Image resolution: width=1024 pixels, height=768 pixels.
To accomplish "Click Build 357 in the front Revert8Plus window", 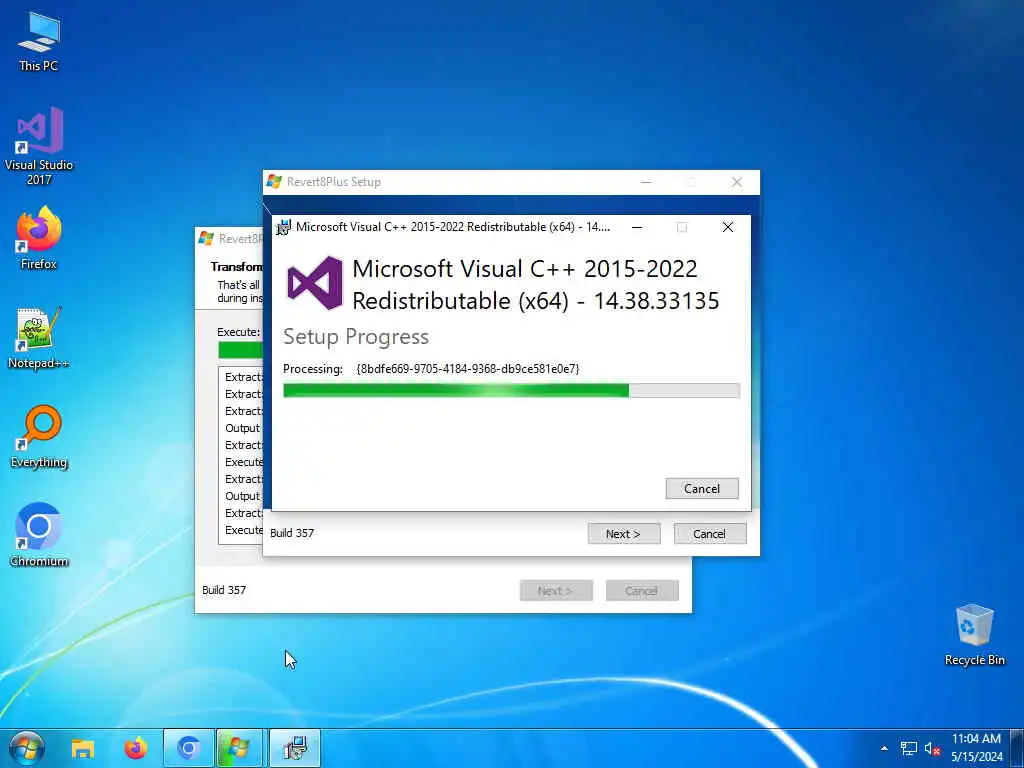I will (x=292, y=533).
